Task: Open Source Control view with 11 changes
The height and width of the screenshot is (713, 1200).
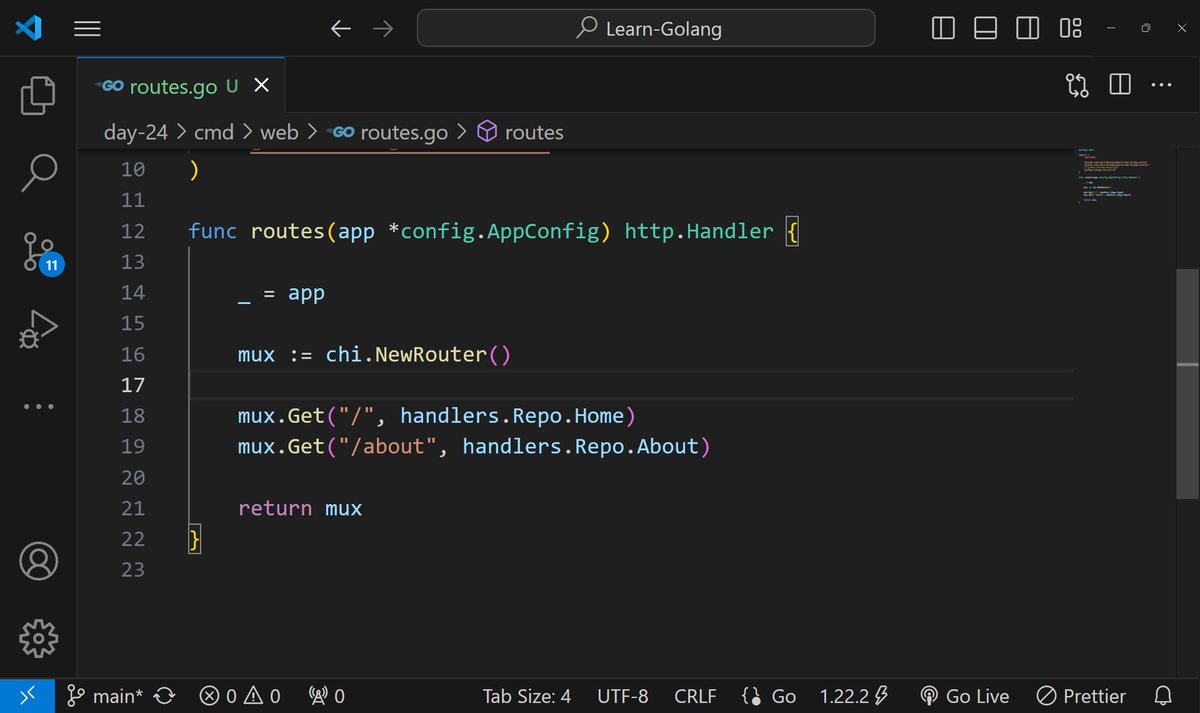Action: (x=41, y=252)
